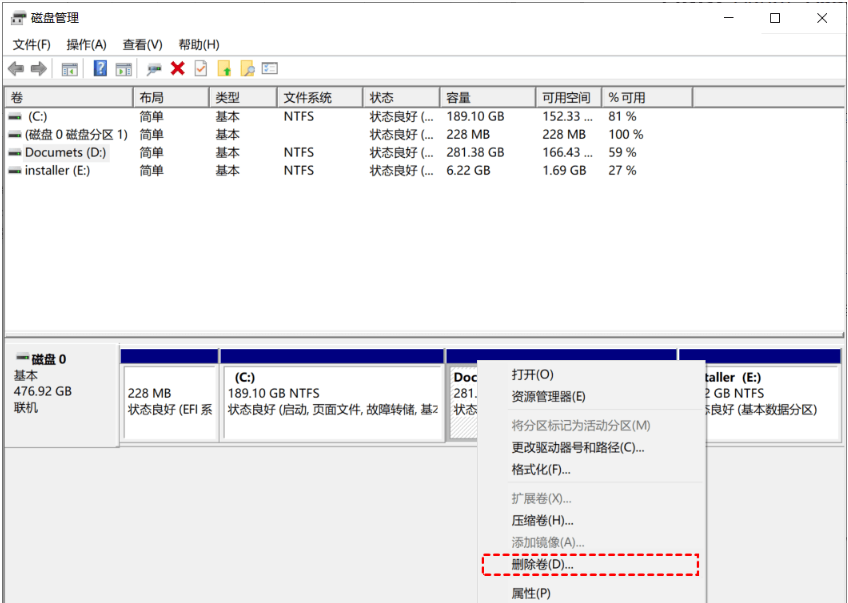Open Help with the blue question mark icon
Image resolution: width=848 pixels, height=603 pixels.
click(100, 68)
